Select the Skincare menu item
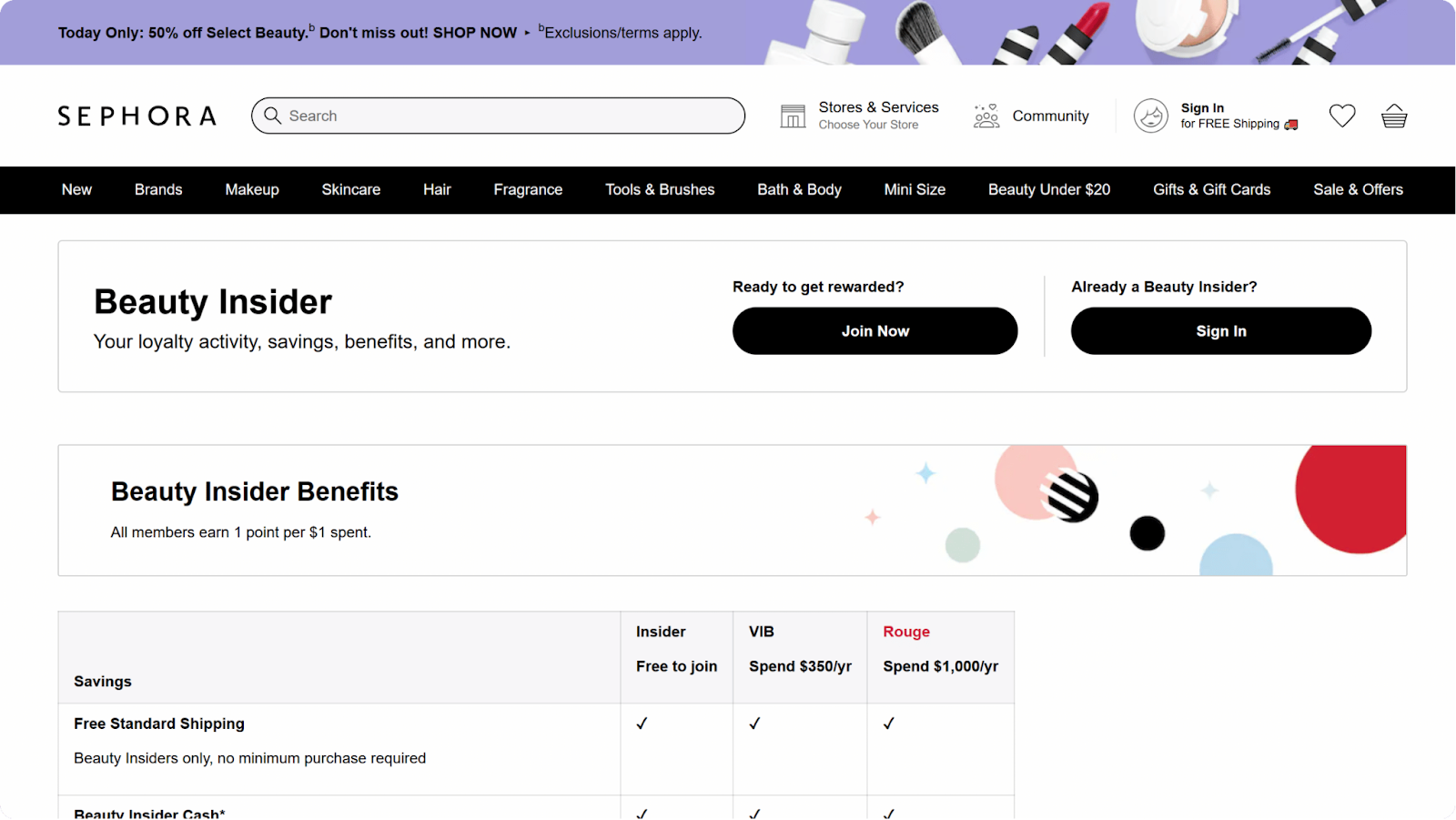 (351, 189)
